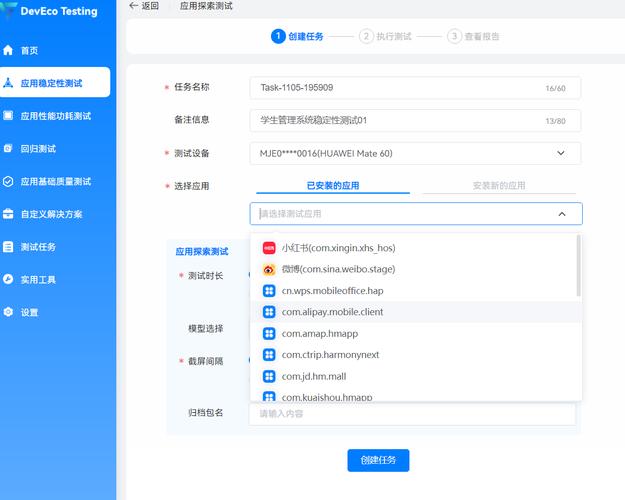Open the custom solutions menu item

(51, 214)
